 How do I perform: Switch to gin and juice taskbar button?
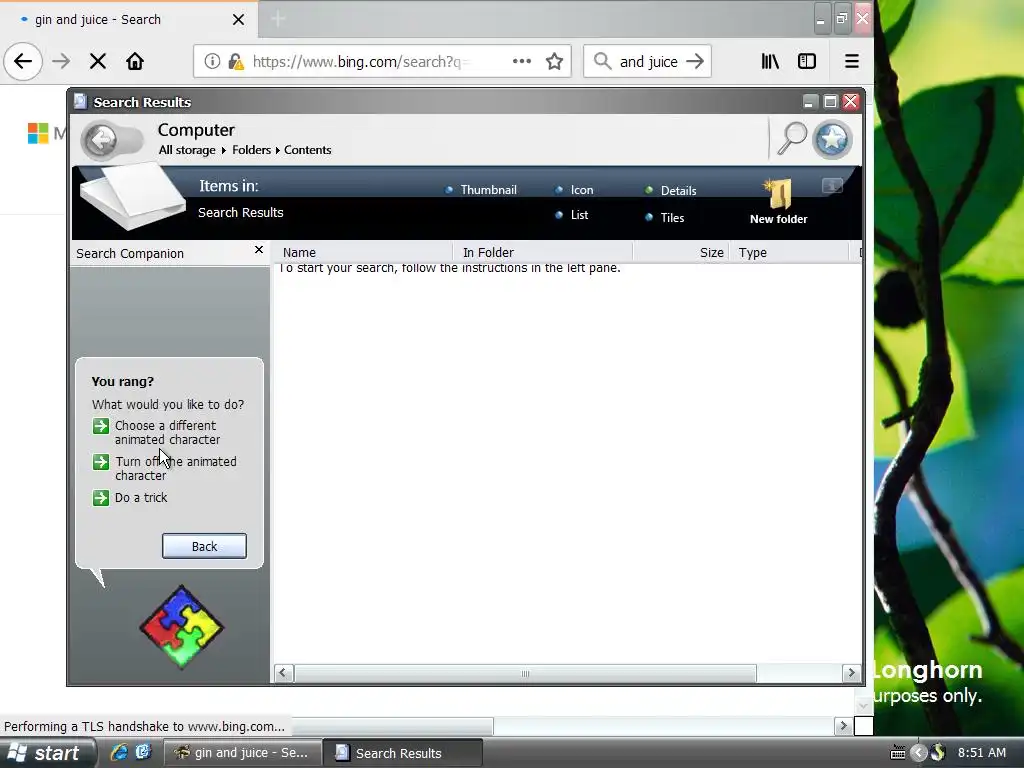point(242,753)
